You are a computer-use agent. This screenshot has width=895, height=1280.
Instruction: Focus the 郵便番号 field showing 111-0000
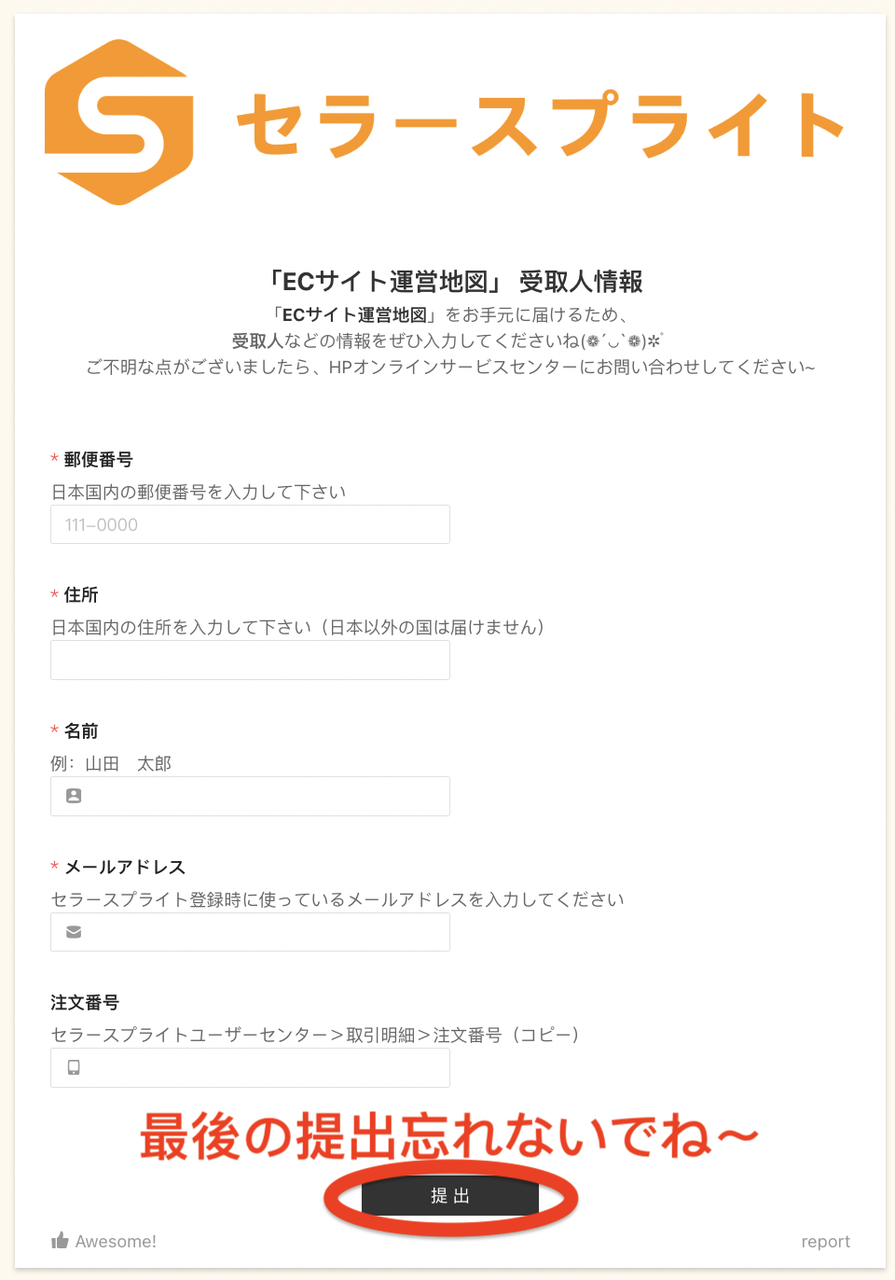click(250, 524)
